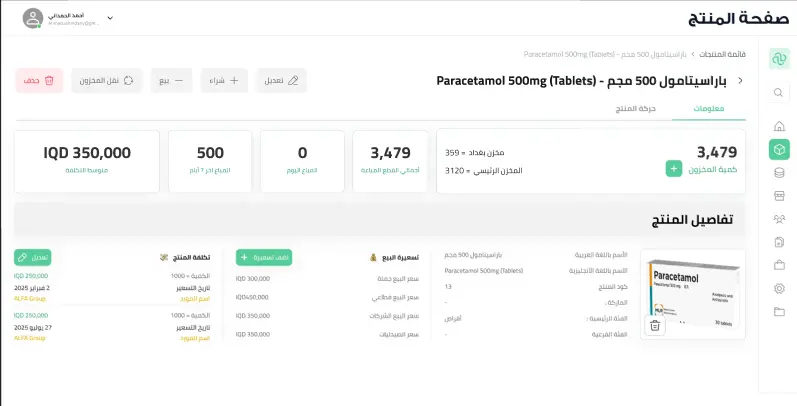
Task: Click the بيع sell button
Action: tap(171, 80)
